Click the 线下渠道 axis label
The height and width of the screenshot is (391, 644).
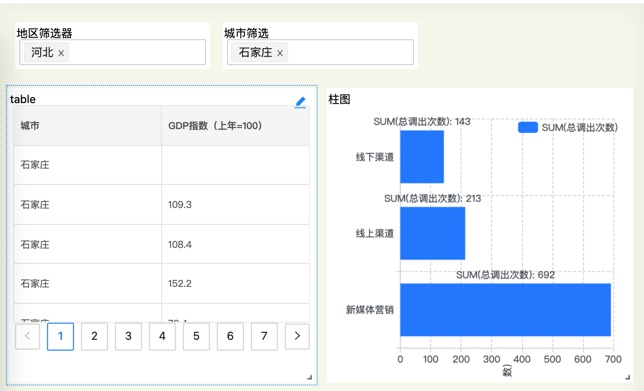pos(375,157)
